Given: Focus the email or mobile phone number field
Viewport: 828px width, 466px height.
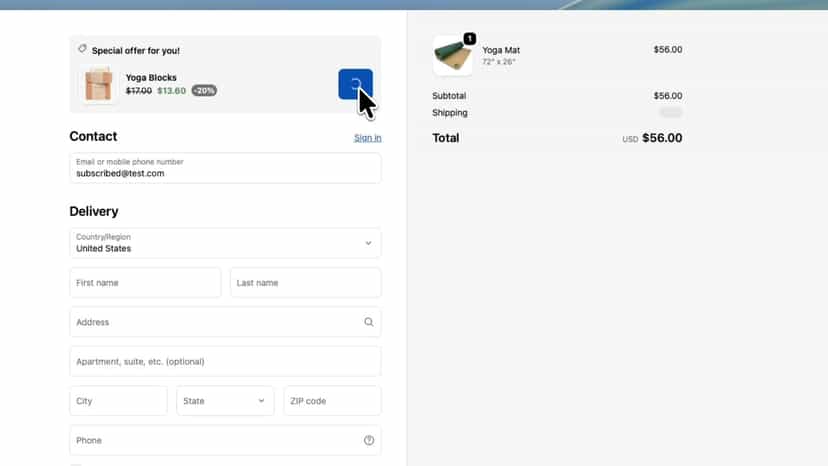Looking at the screenshot, I should [225, 168].
